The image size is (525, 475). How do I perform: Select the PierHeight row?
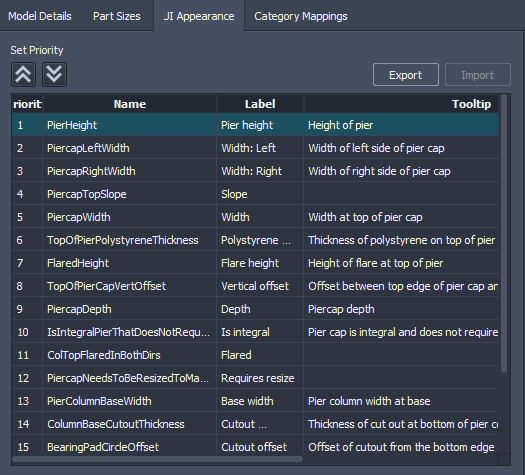point(255,125)
